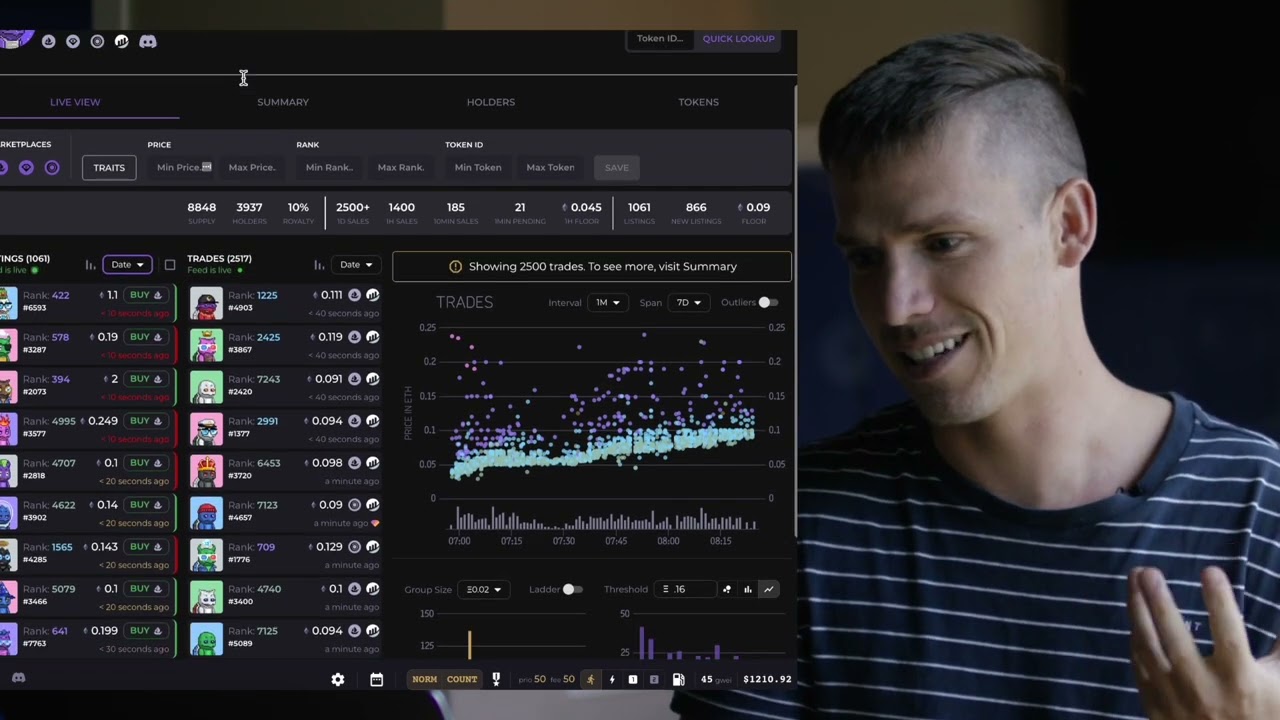Open the LooksRare diamond icon in header
This screenshot has height=720, width=1280.
point(73,41)
